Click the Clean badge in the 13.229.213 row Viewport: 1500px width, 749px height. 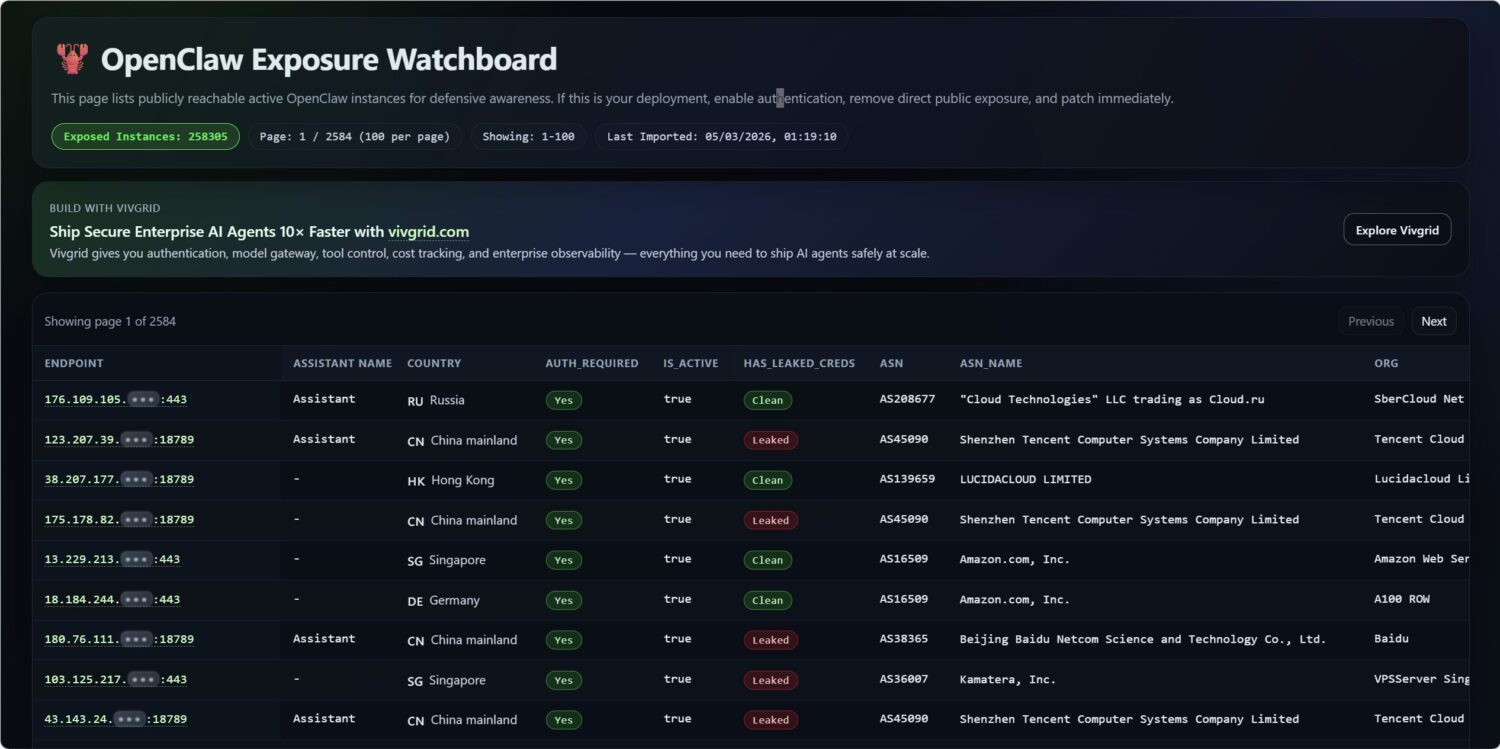768,560
